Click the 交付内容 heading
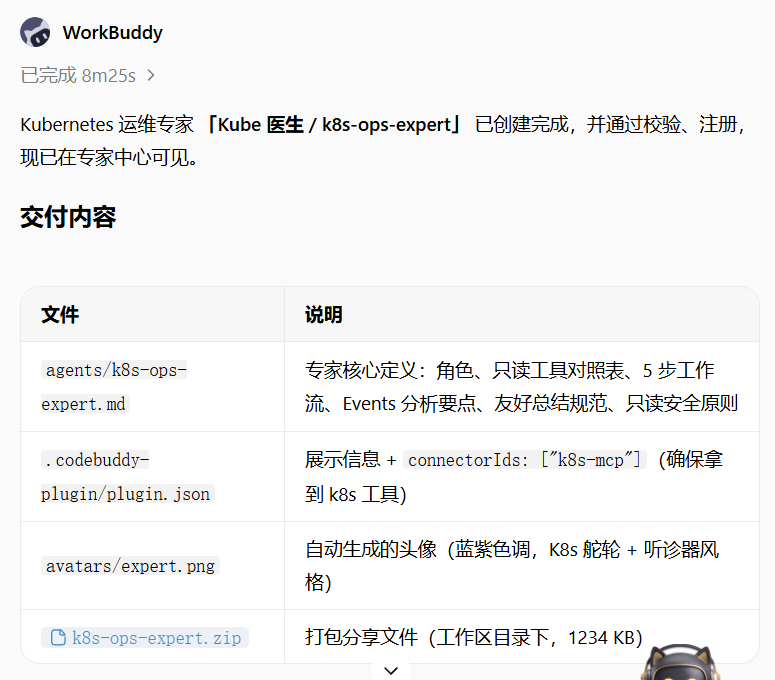The height and width of the screenshot is (680, 775). tap(68, 217)
